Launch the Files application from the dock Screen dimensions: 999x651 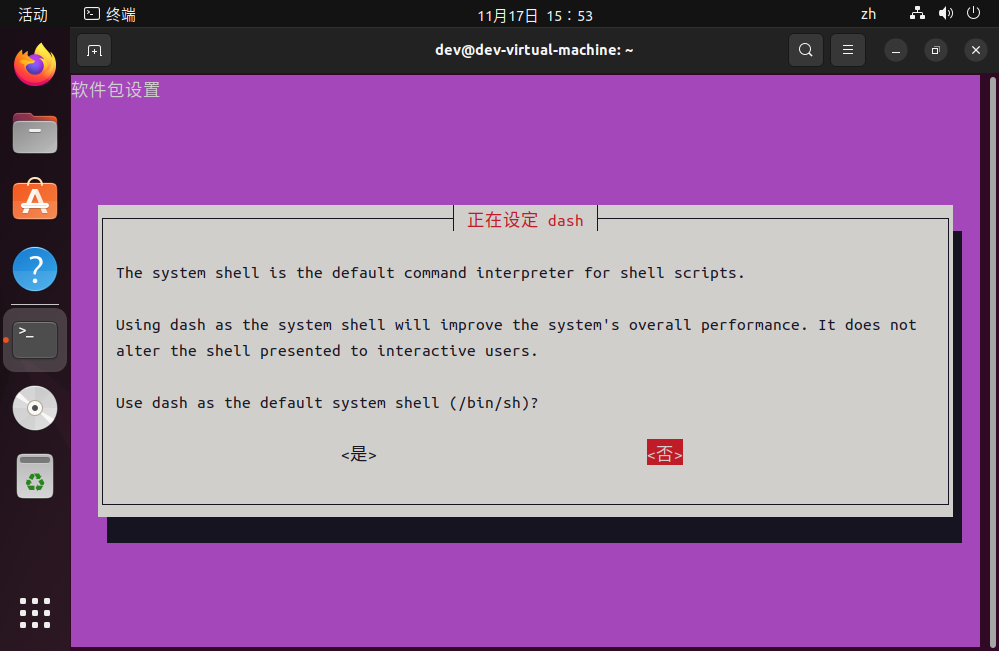pyautogui.click(x=34, y=133)
